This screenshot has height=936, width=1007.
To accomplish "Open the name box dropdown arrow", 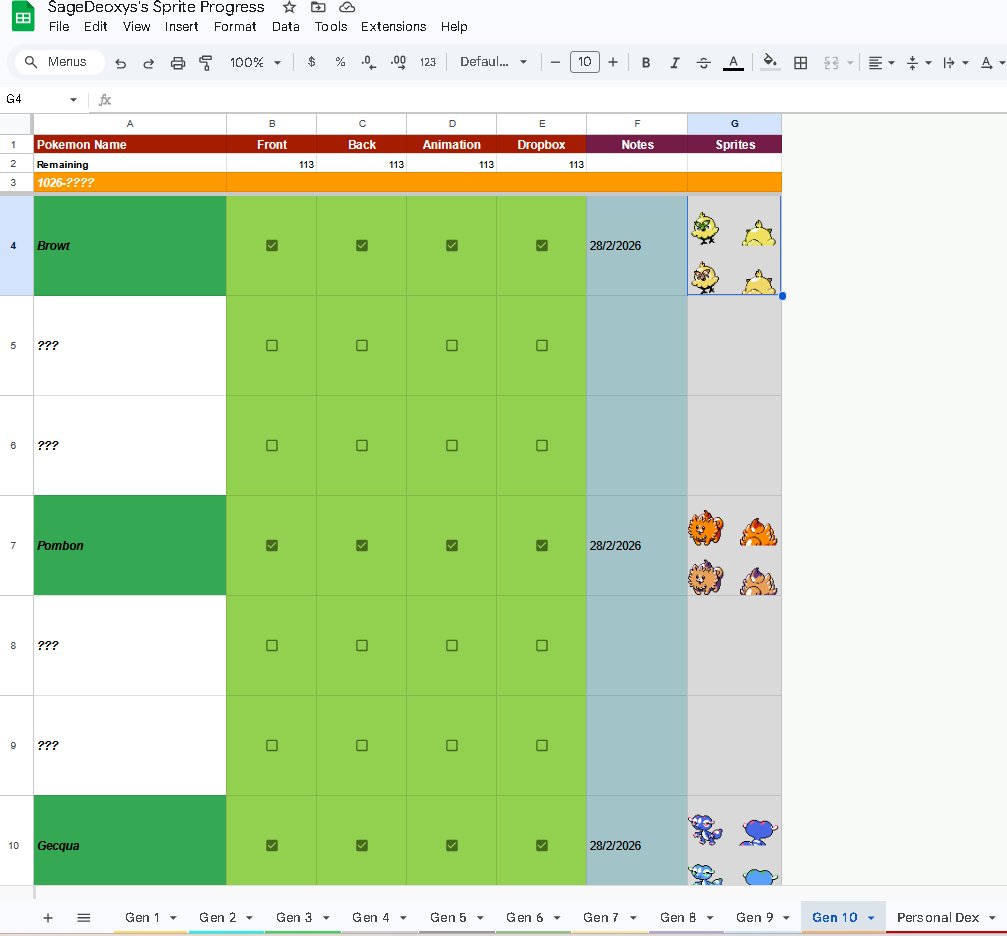I will (x=73, y=100).
